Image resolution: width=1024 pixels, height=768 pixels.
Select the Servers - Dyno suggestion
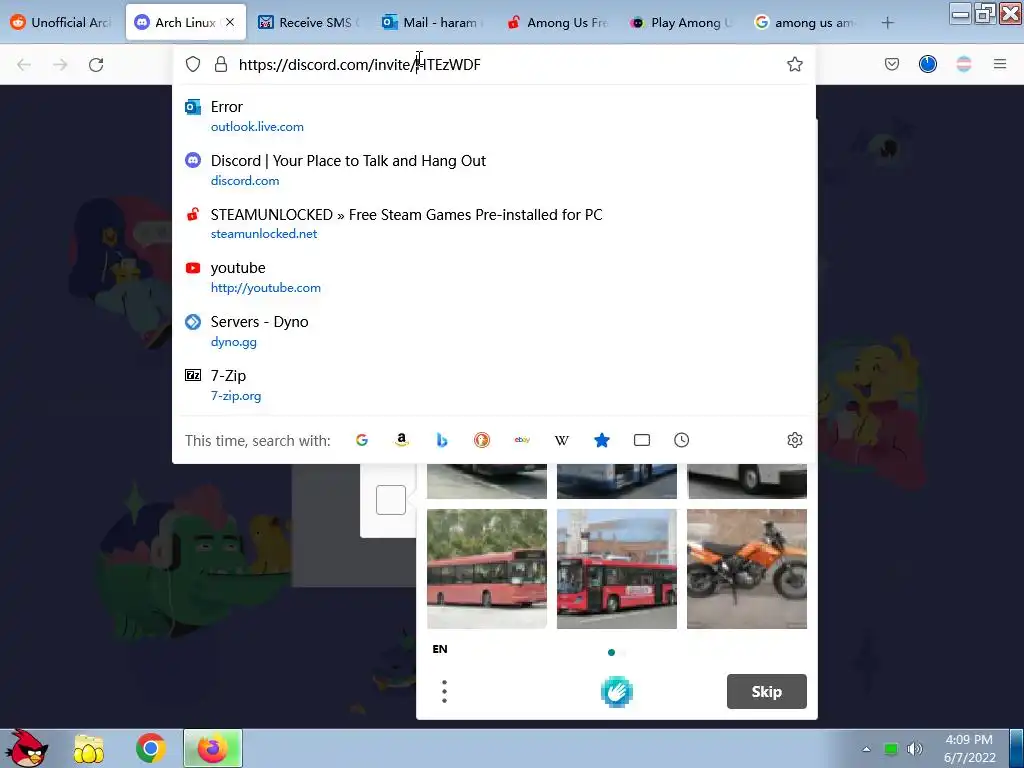494,331
